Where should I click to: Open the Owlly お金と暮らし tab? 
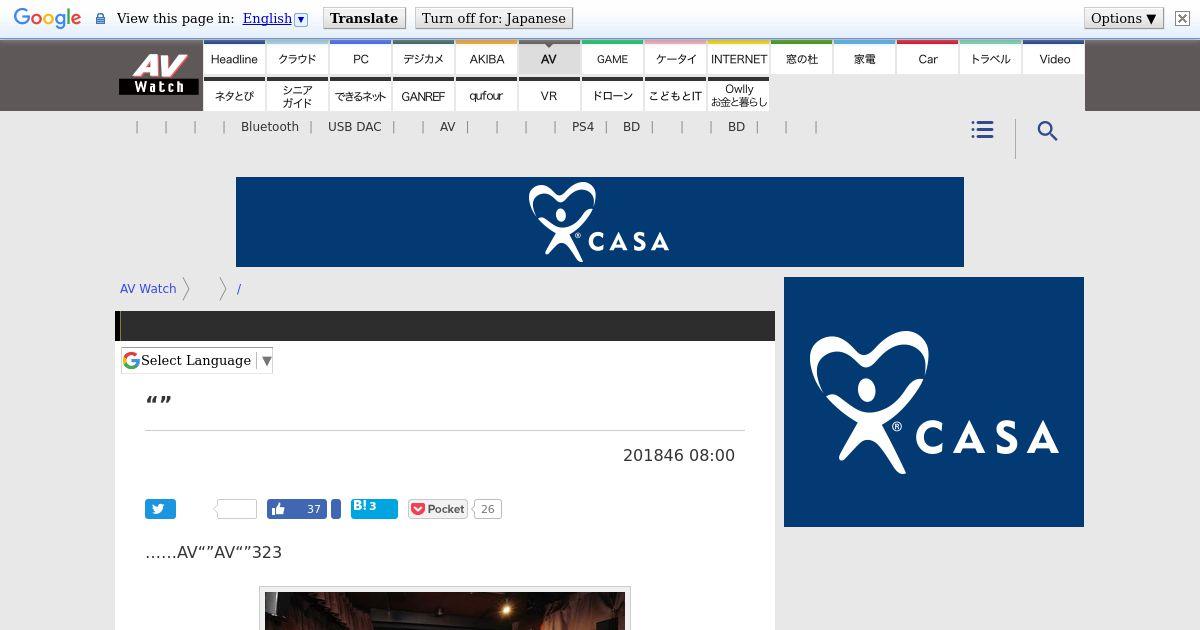click(x=738, y=95)
